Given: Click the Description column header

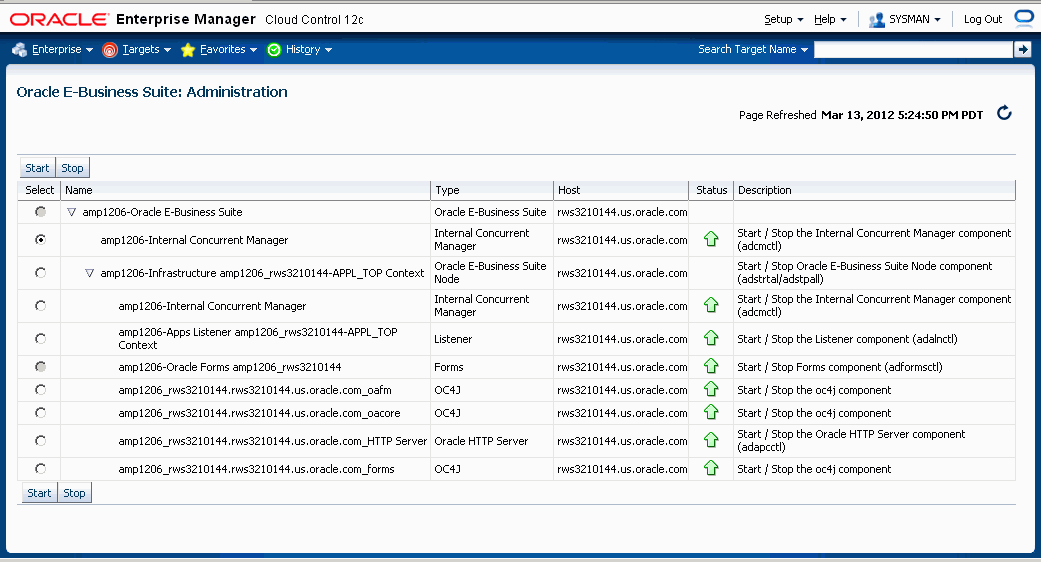Looking at the screenshot, I should (874, 190).
